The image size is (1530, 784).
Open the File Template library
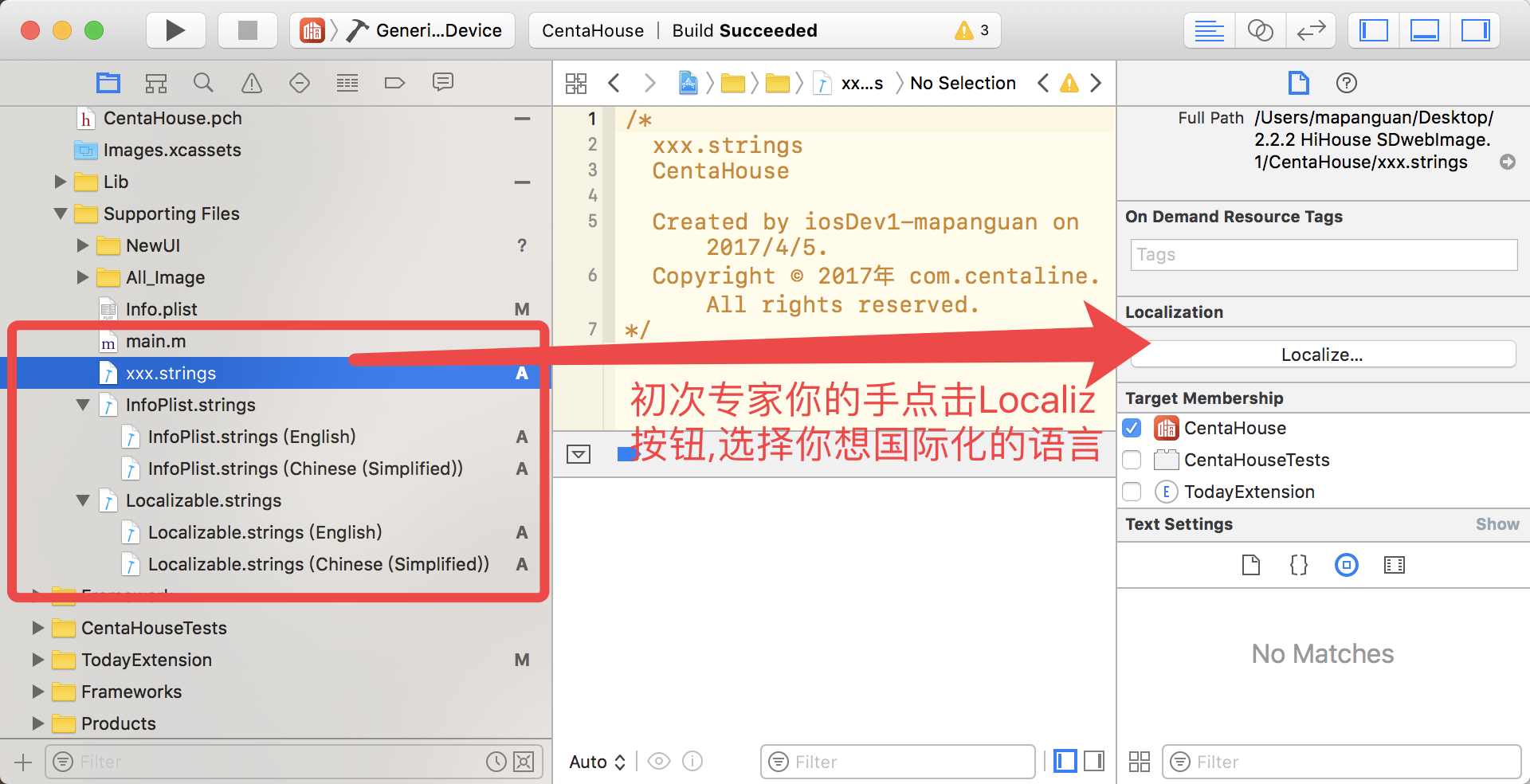[1251, 565]
